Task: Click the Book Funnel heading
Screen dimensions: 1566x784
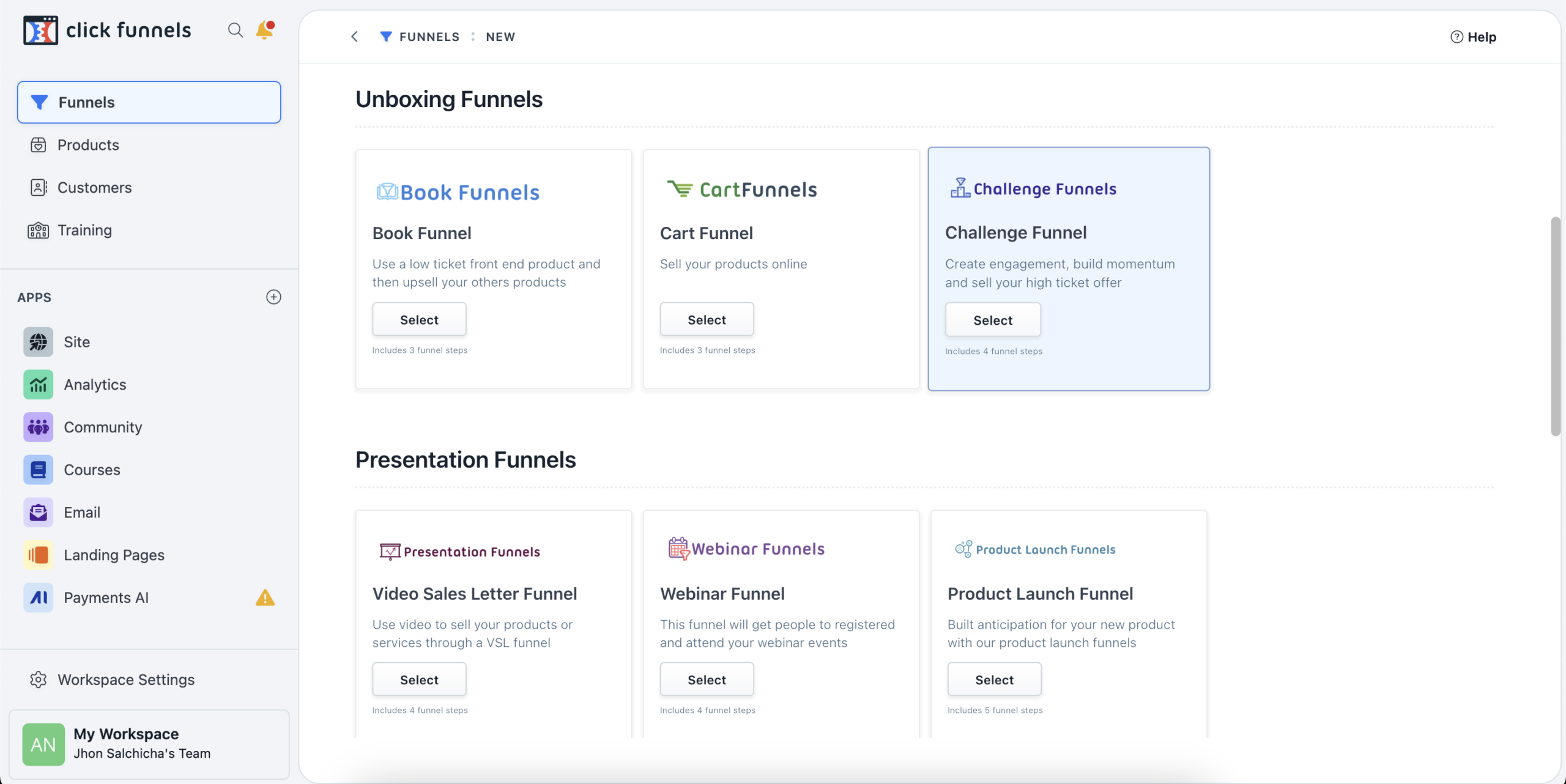Action: [x=421, y=233]
